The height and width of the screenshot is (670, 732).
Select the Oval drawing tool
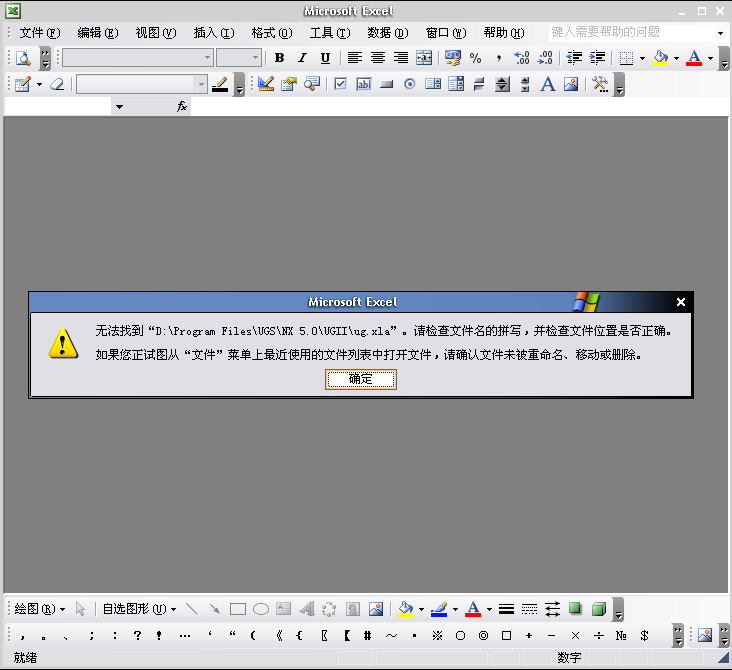tap(260, 609)
